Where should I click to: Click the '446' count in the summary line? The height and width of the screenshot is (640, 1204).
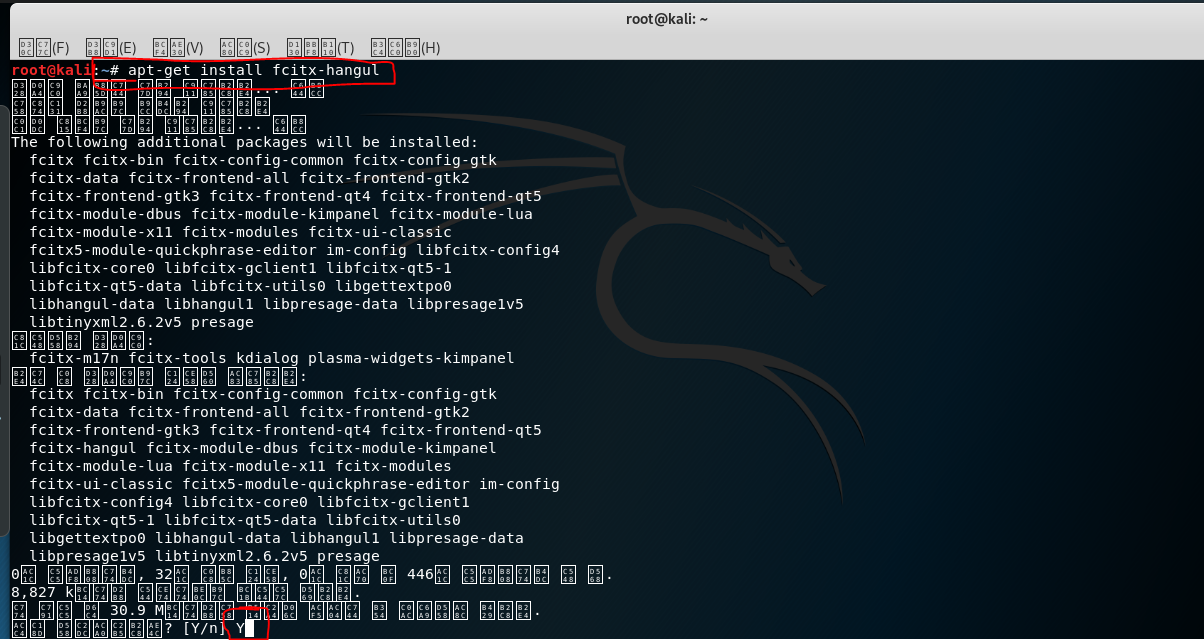(x=421, y=574)
